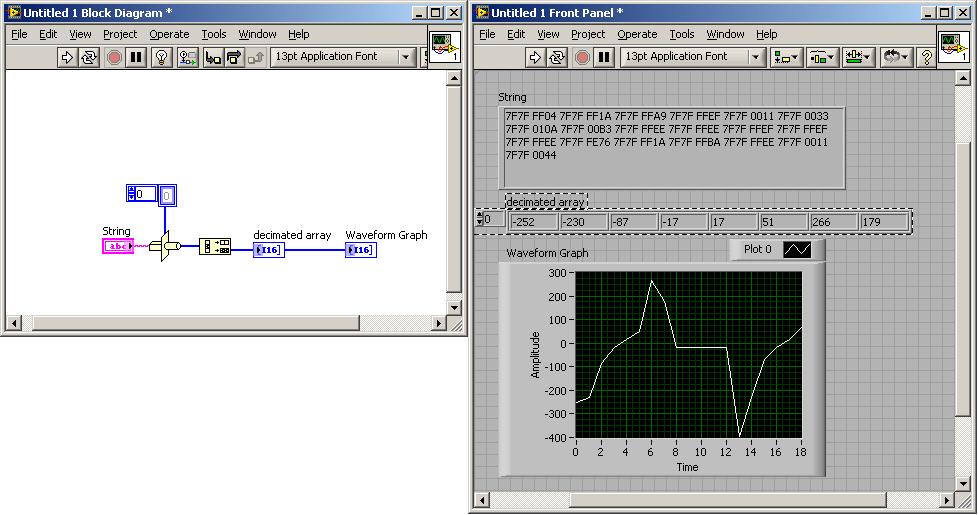Open Operate menu in Front Panel window
Screen dimensions: 978x515
point(637,34)
